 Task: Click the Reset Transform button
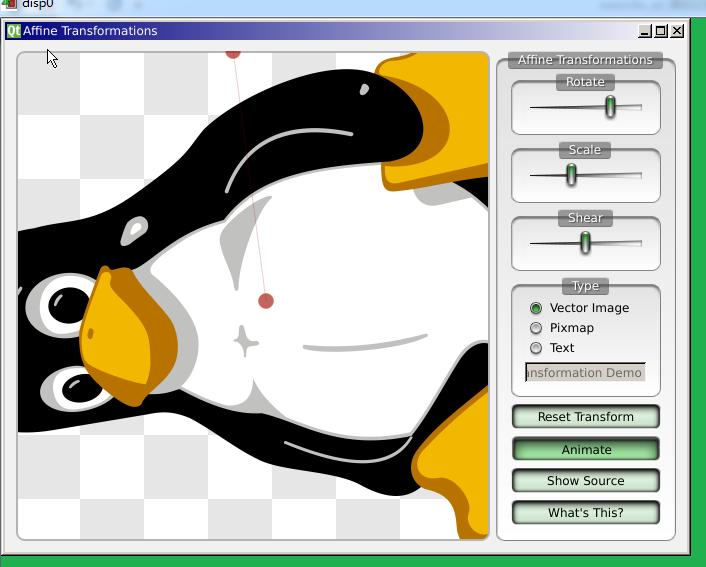point(586,417)
